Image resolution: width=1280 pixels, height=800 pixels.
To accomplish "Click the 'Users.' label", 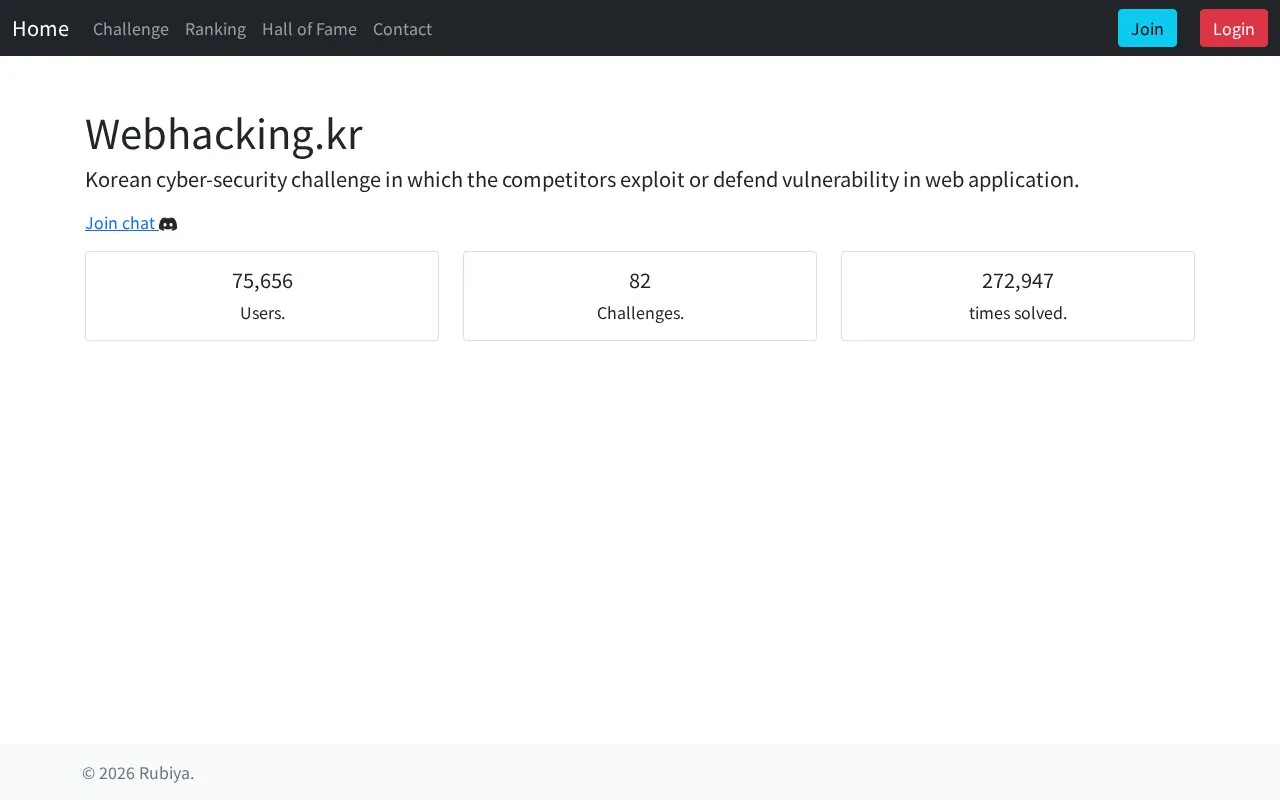I will (262, 313).
